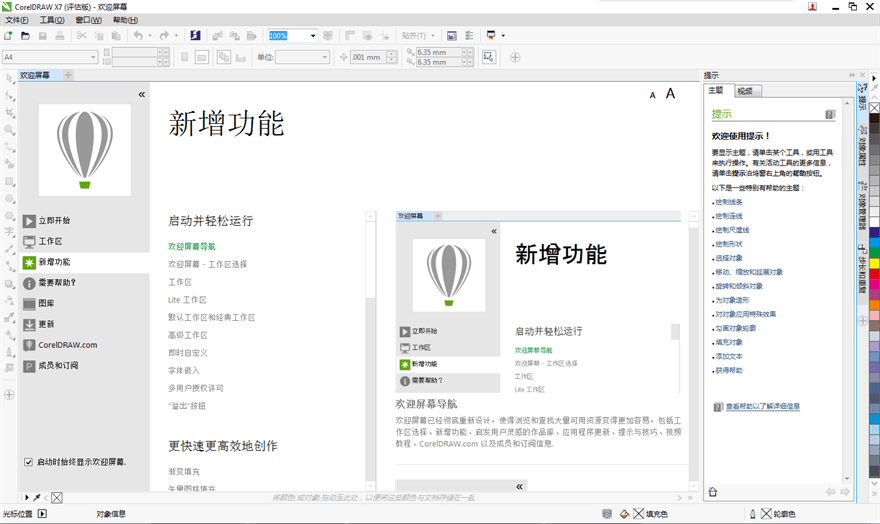Select the Zoom magnifier tool
The height and width of the screenshot is (524, 880).
click(x=10, y=130)
